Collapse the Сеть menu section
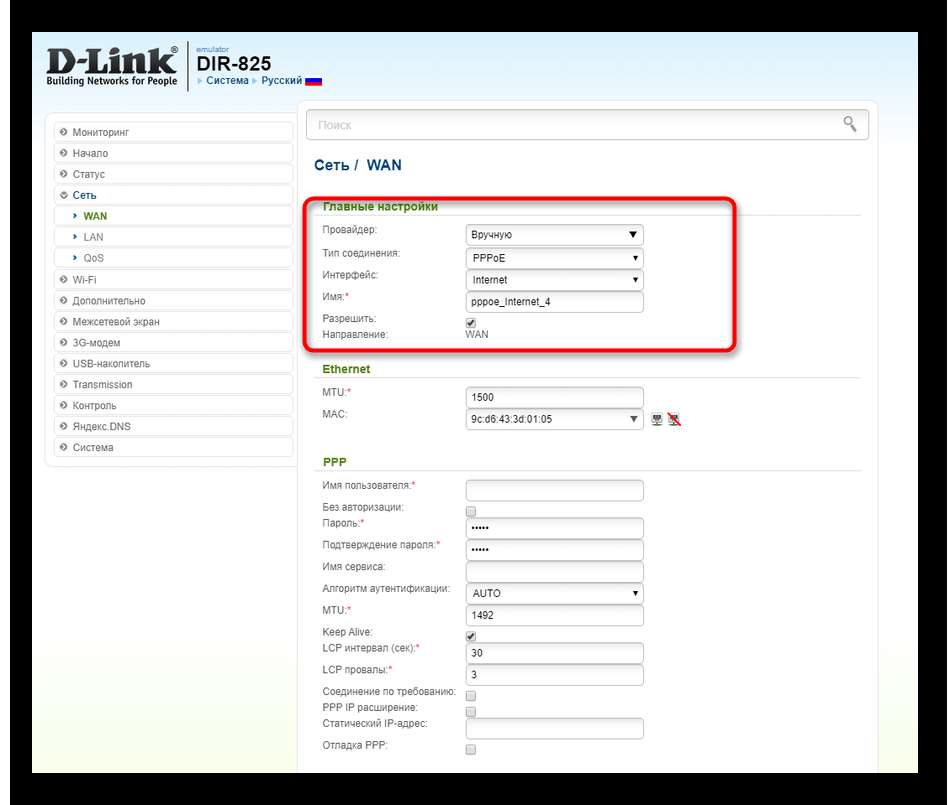This screenshot has height=805, width=950. [173, 195]
